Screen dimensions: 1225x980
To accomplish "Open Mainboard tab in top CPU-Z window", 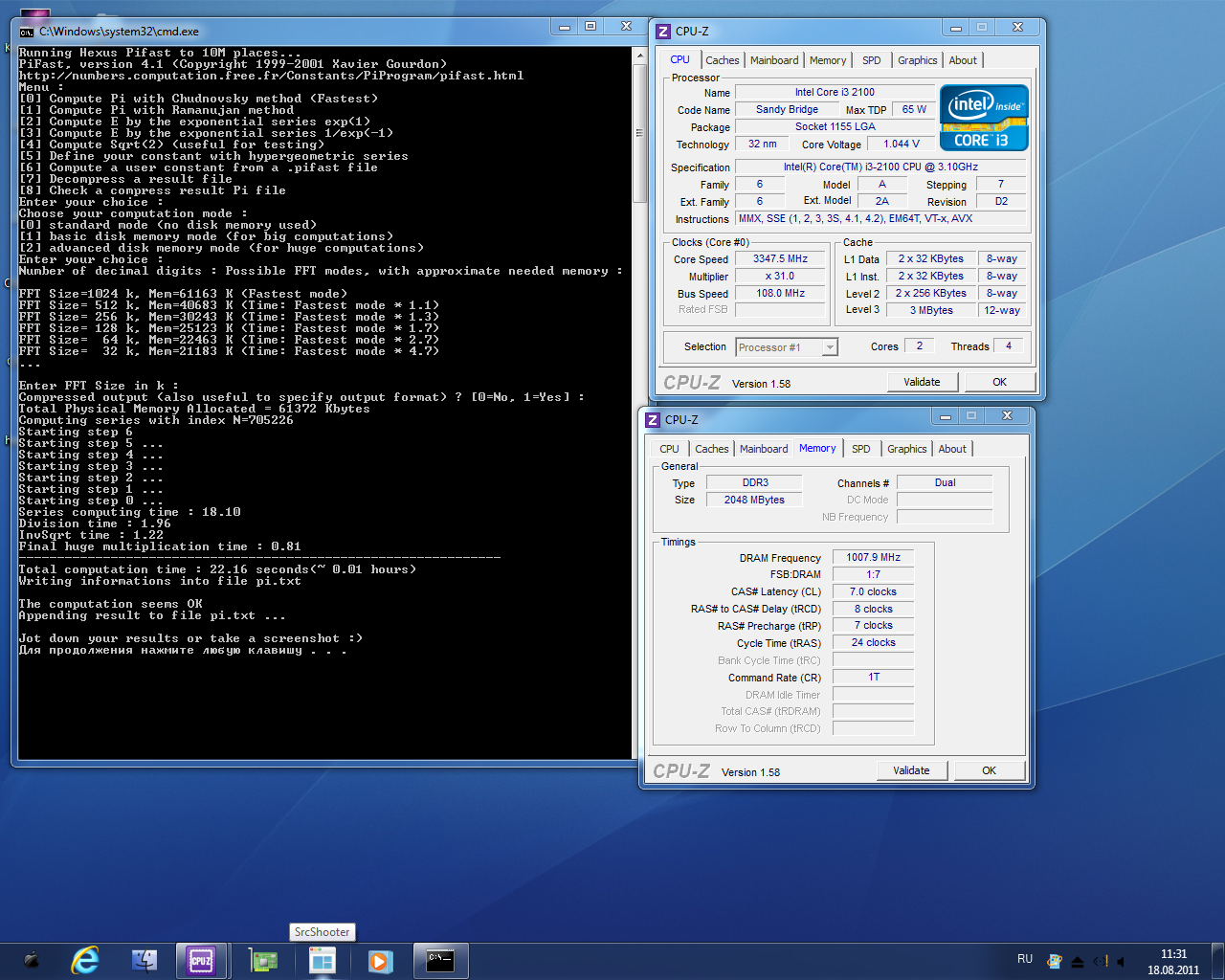I will (774, 60).
